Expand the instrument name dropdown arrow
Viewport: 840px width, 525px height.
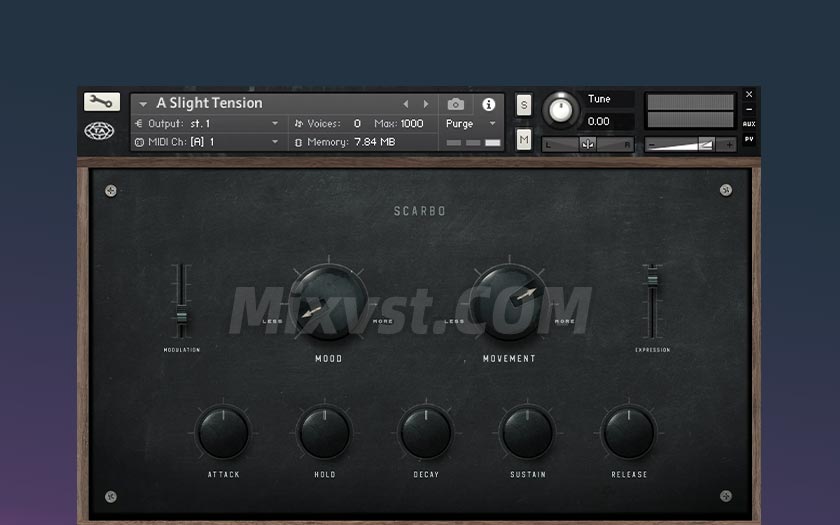tap(143, 104)
